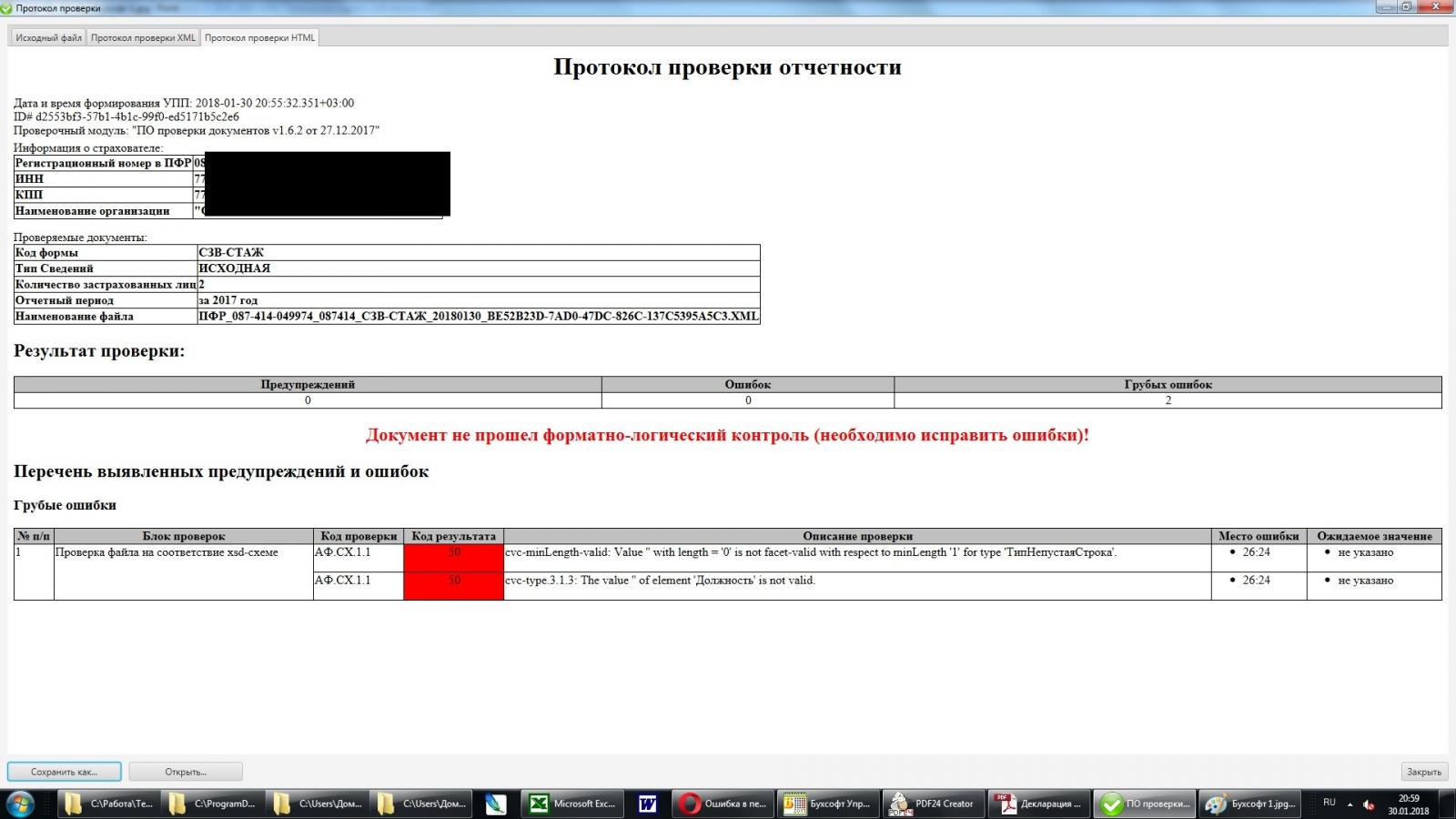Click the taskbar clock showing 20:59
This screenshot has height=819, width=1456.
[x=1408, y=804]
